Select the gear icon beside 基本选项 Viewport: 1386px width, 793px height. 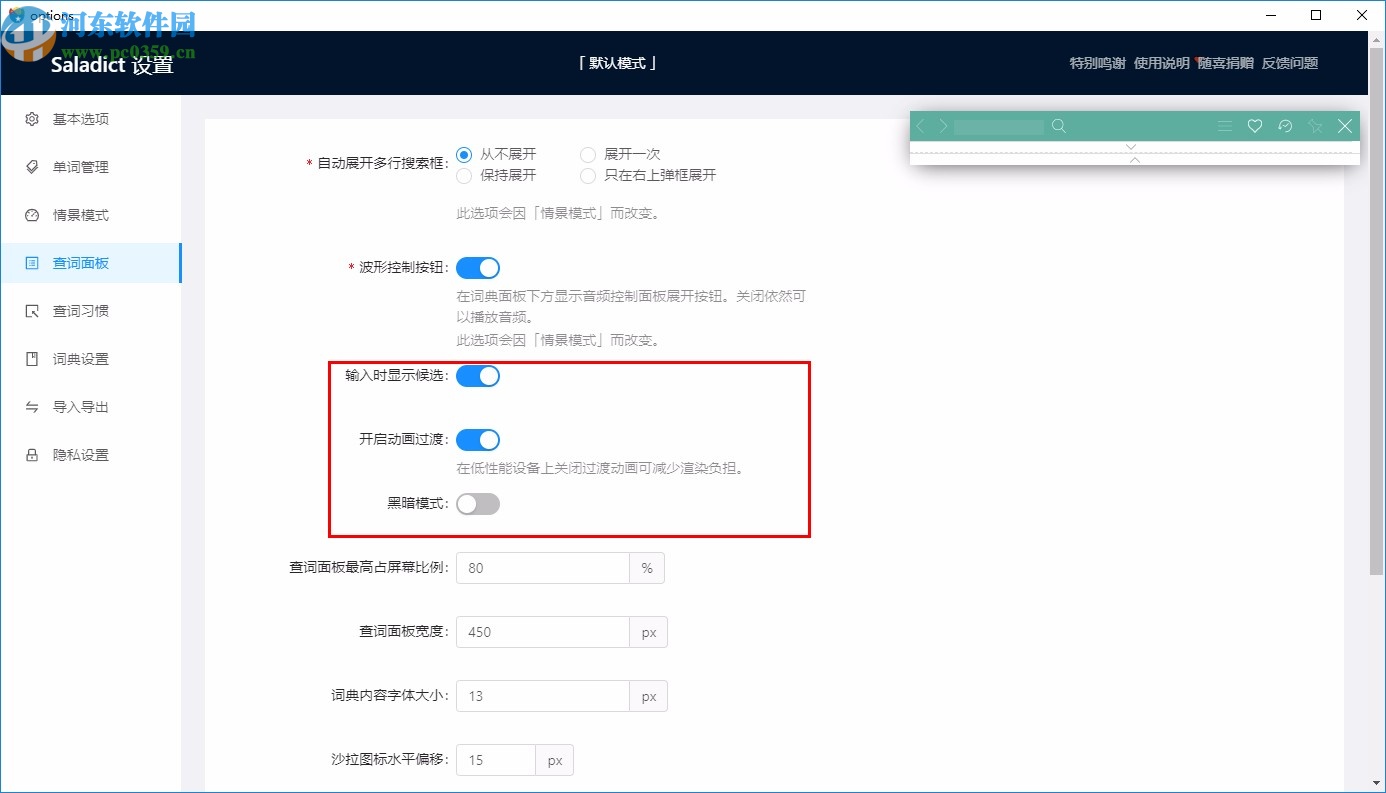(29, 119)
